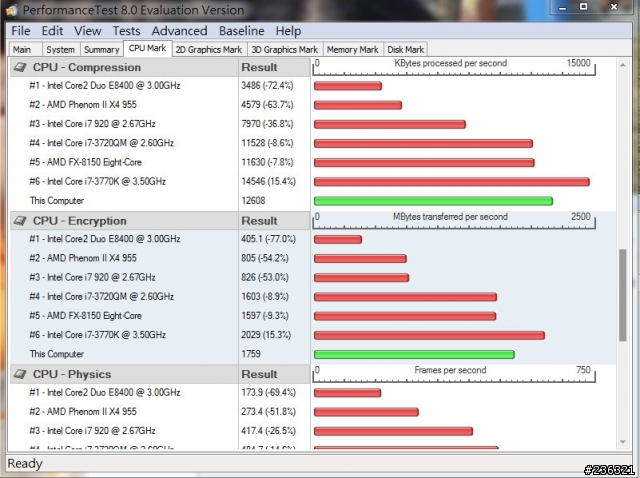The width and height of the screenshot is (640, 478).
Task: Open the File menu
Action: (21, 31)
